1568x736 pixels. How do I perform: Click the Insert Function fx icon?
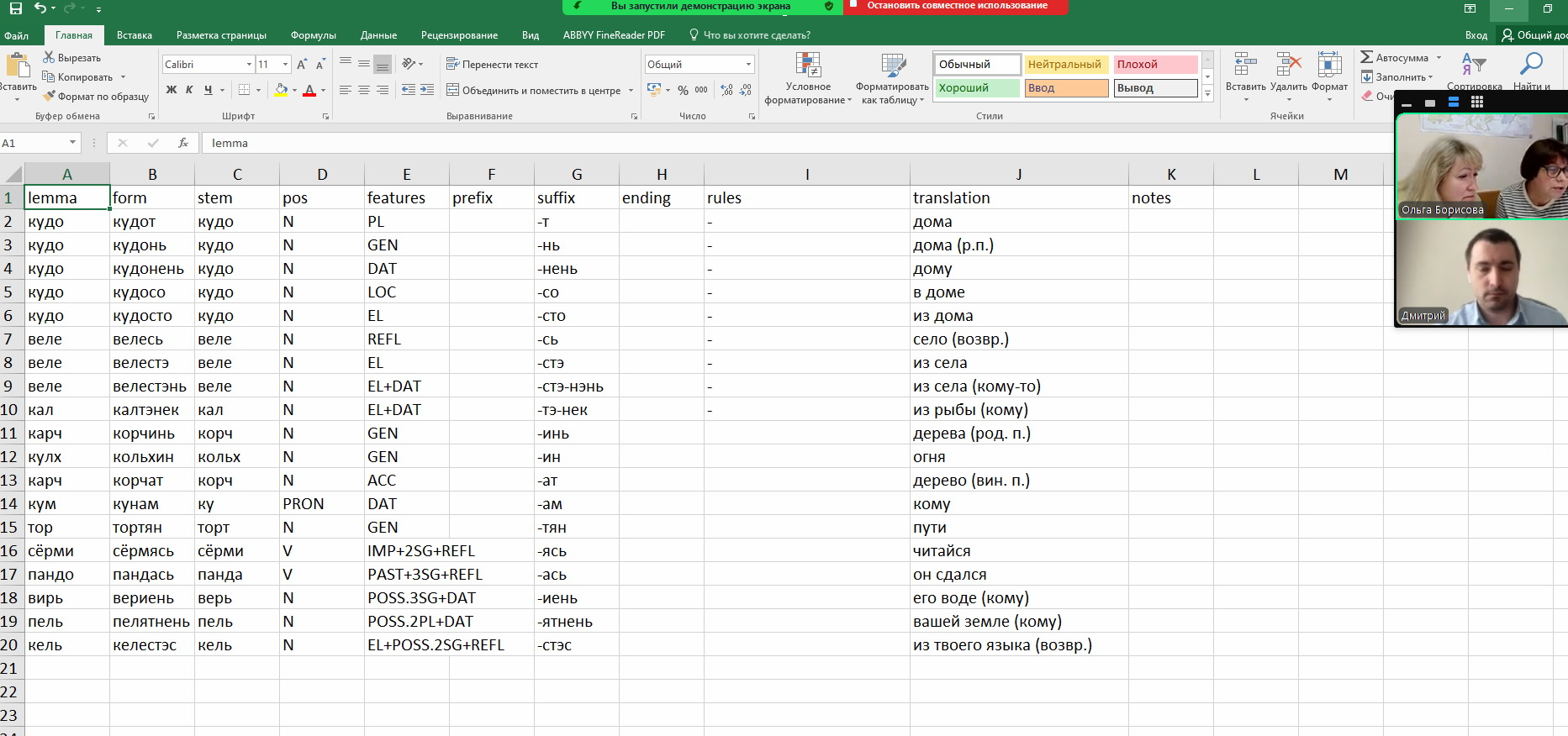(183, 143)
